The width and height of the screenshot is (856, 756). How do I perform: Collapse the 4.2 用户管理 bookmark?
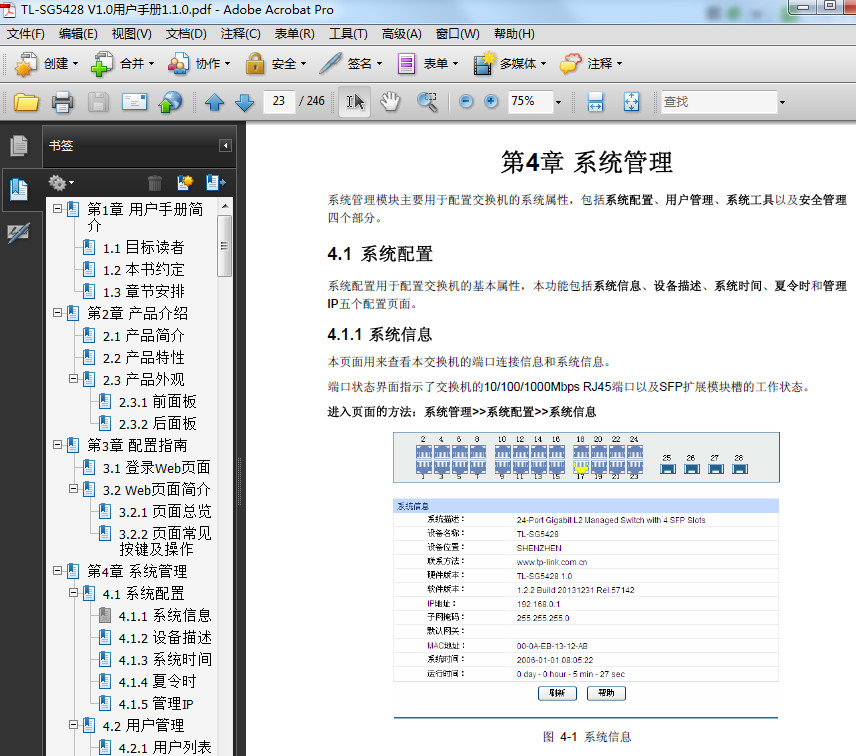73,724
